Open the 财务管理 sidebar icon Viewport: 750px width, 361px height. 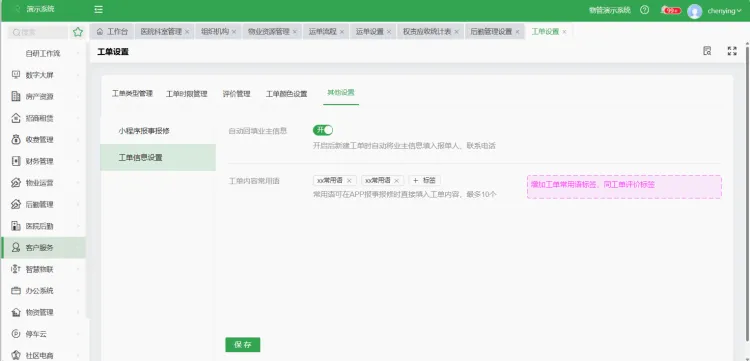click(x=16, y=161)
